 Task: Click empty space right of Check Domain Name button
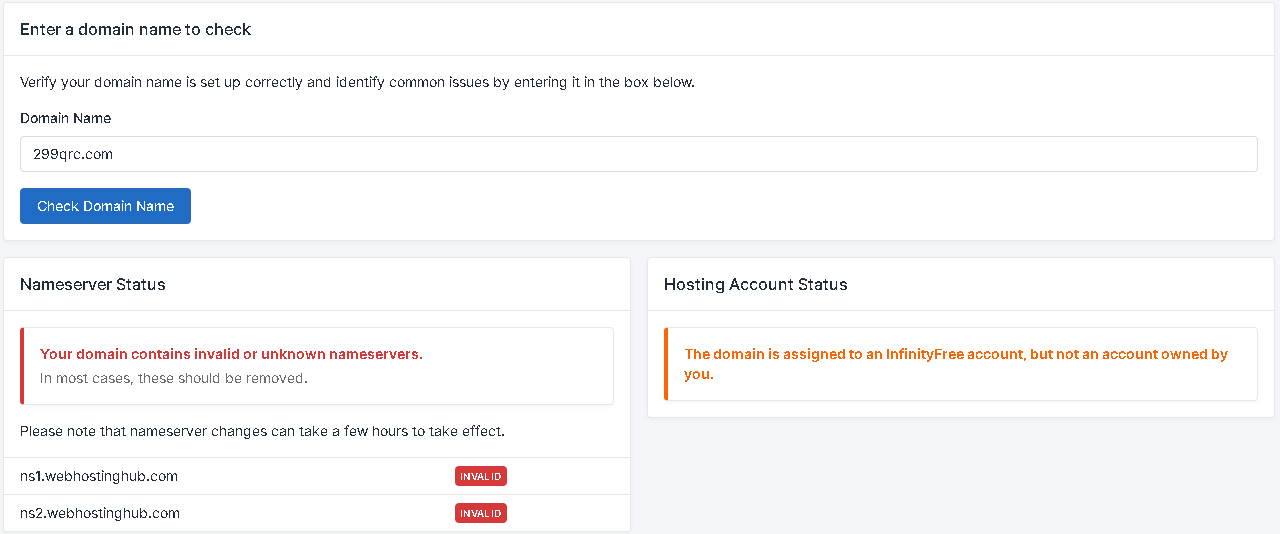[700, 206]
